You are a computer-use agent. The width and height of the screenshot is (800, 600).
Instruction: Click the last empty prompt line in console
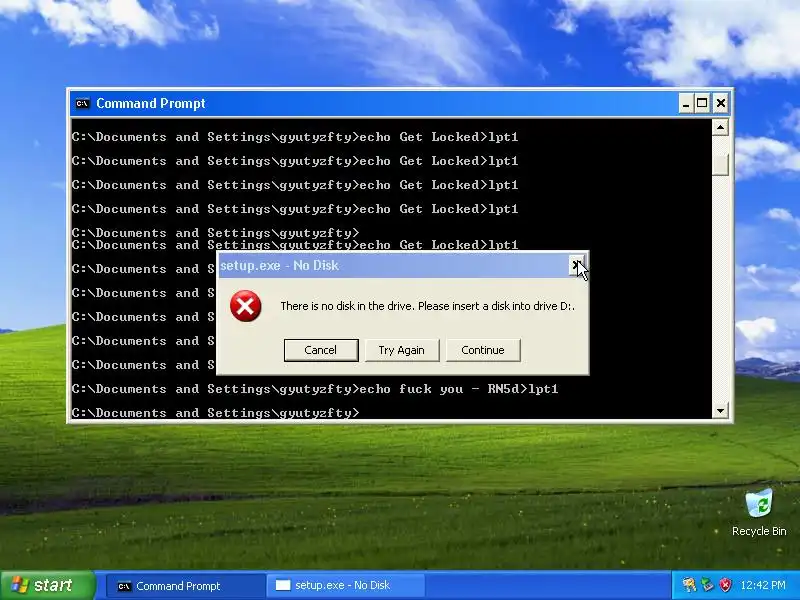pos(215,413)
